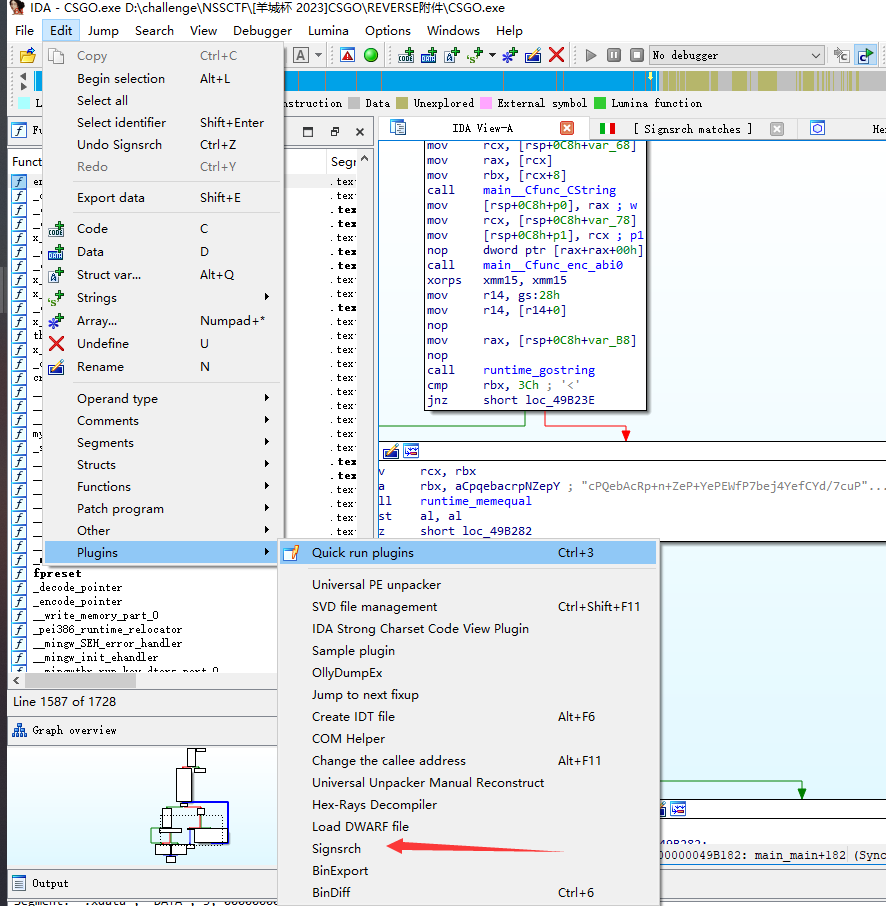The image size is (886, 906).
Task: Click the blue asterisk array toolbar icon
Action: point(509,56)
